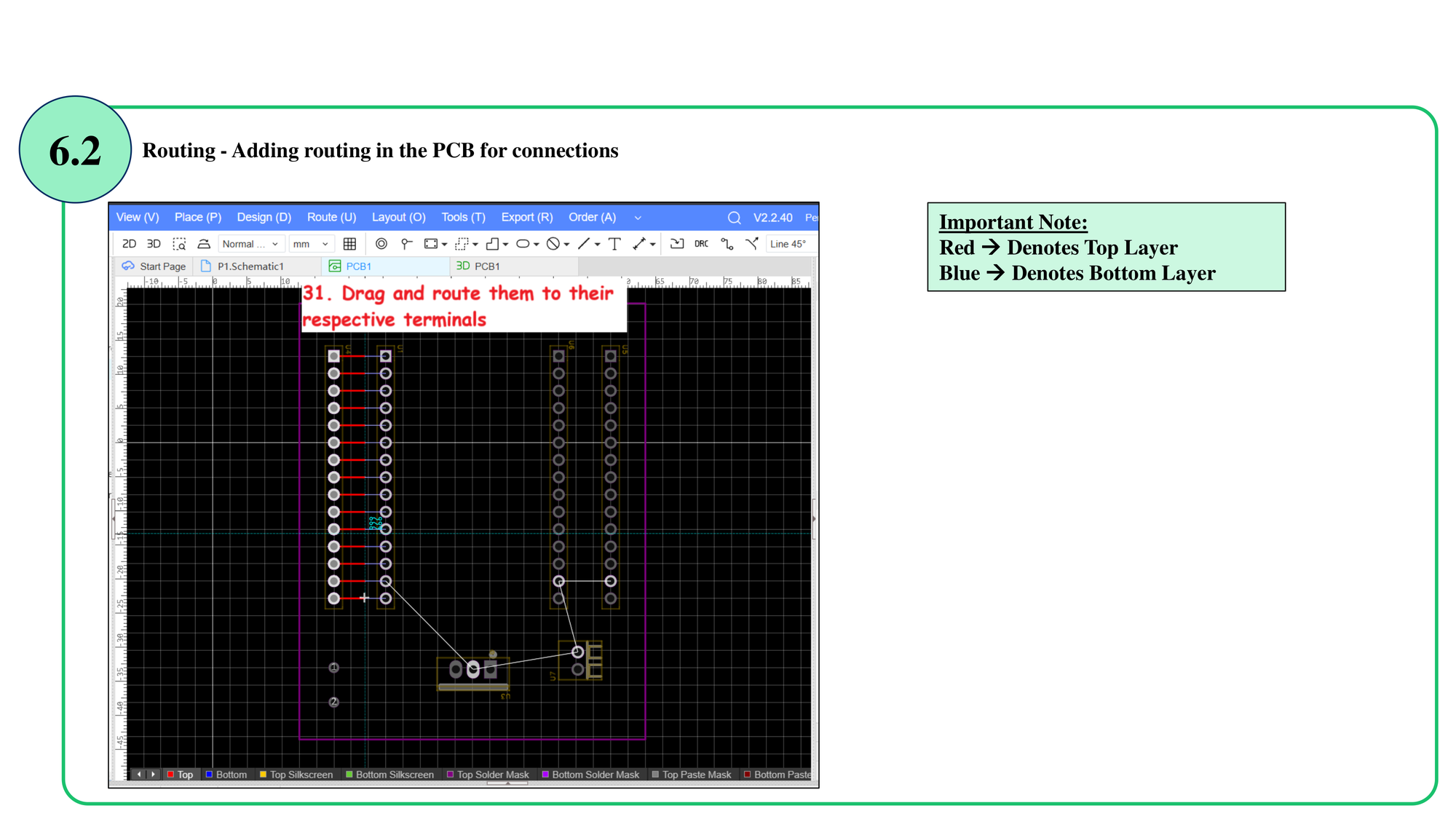Expand the prohibited region tool arrow
Image resolution: width=1456 pixels, height=819 pixels.
[566, 245]
